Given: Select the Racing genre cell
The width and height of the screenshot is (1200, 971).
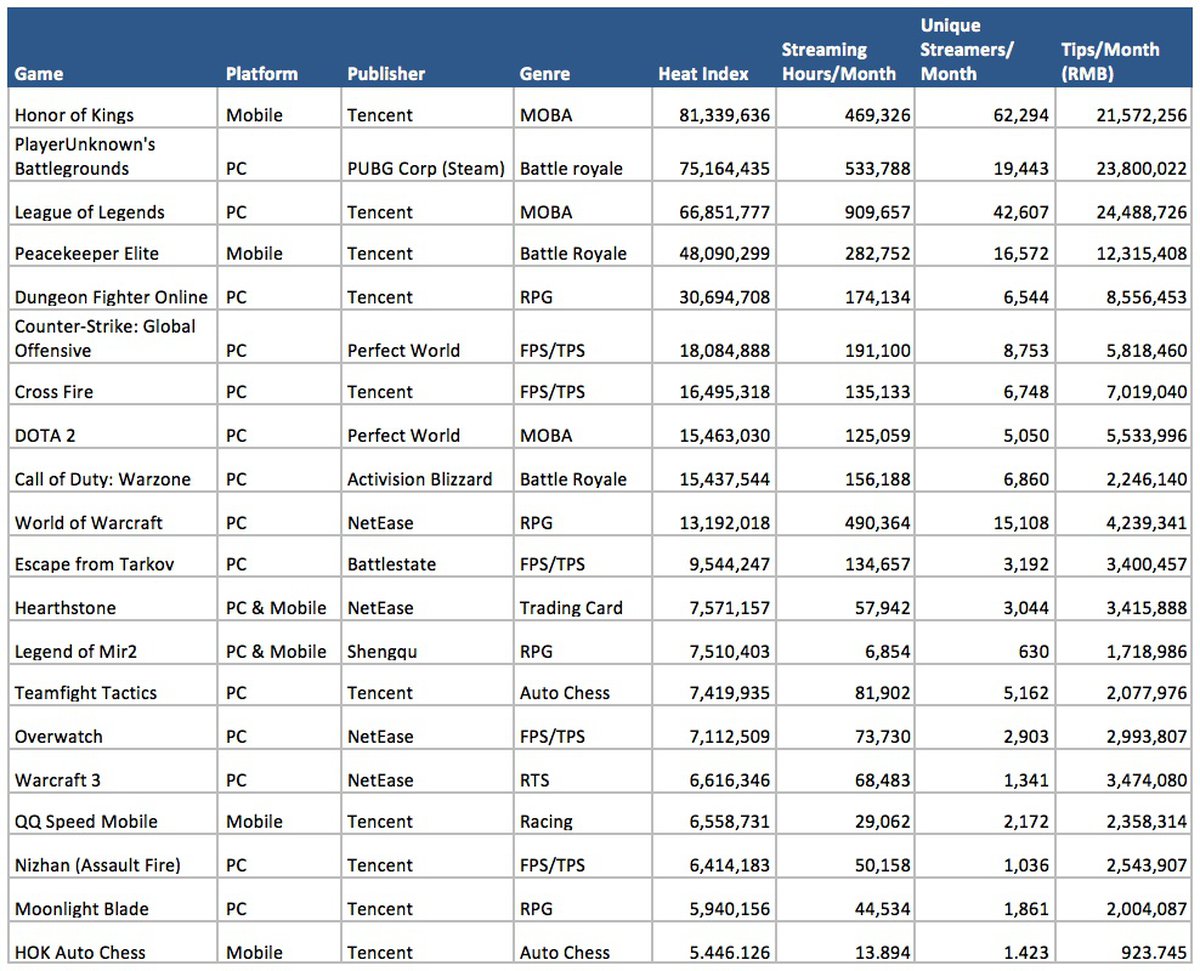Looking at the screenshot, I should click(x=546, y=822).
